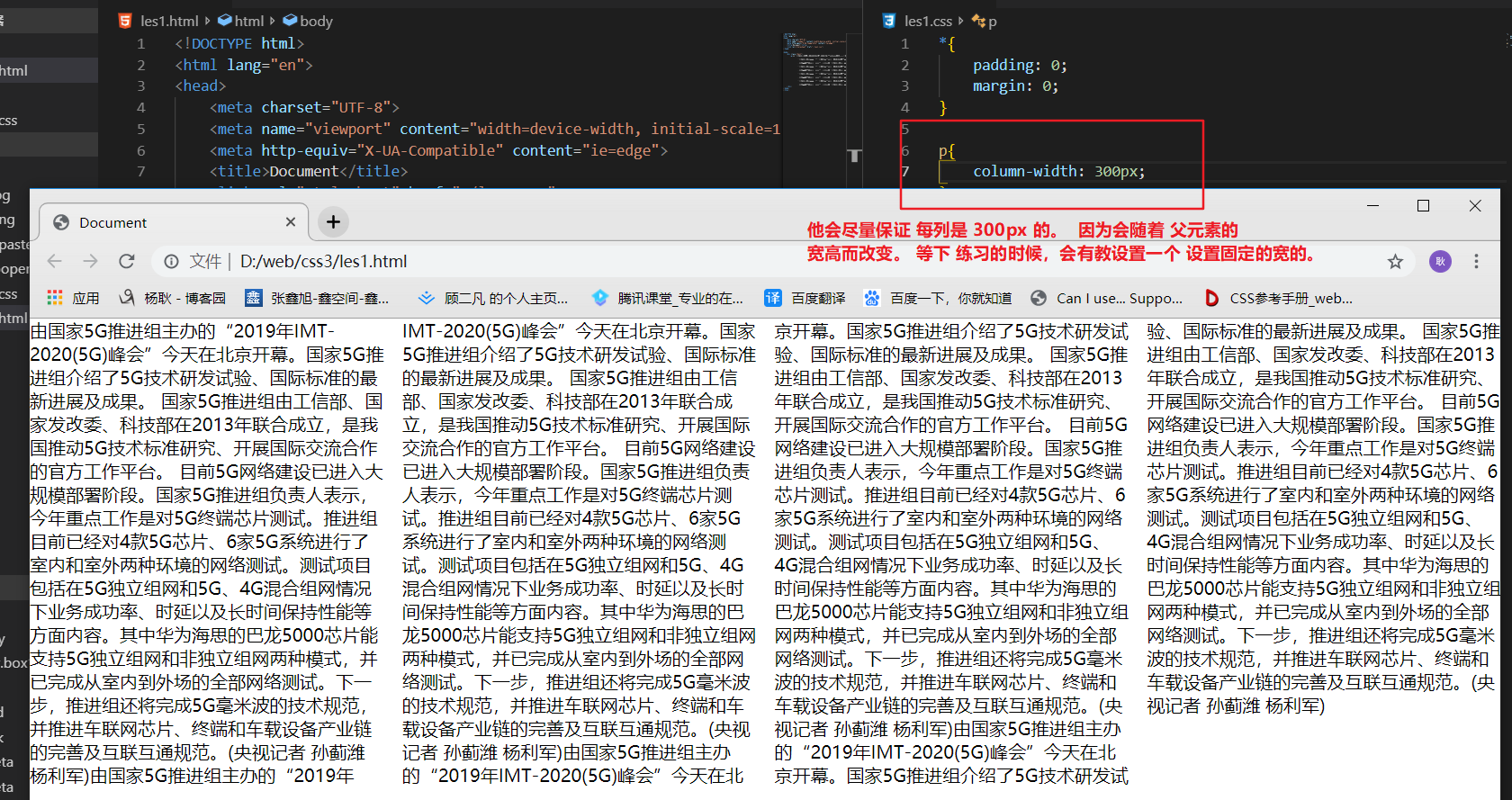Close the Document tab
This screenshot has height=800, width=1512.
291,222
